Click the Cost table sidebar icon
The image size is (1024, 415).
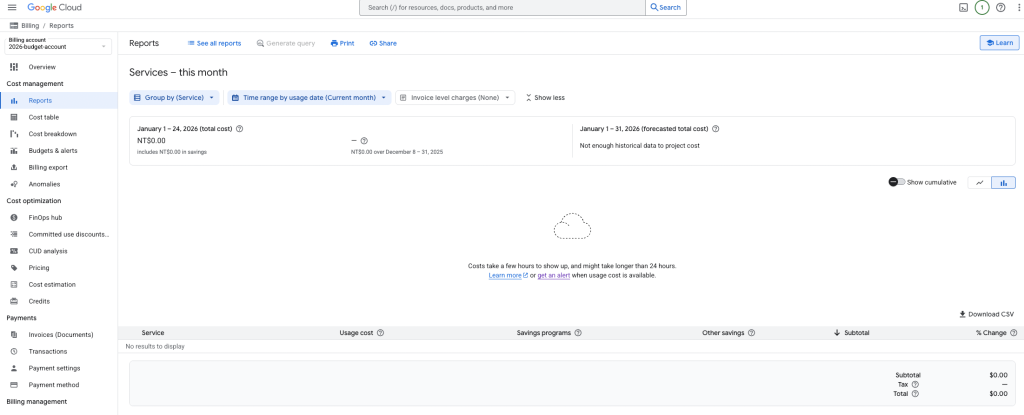tap(14, 117)
